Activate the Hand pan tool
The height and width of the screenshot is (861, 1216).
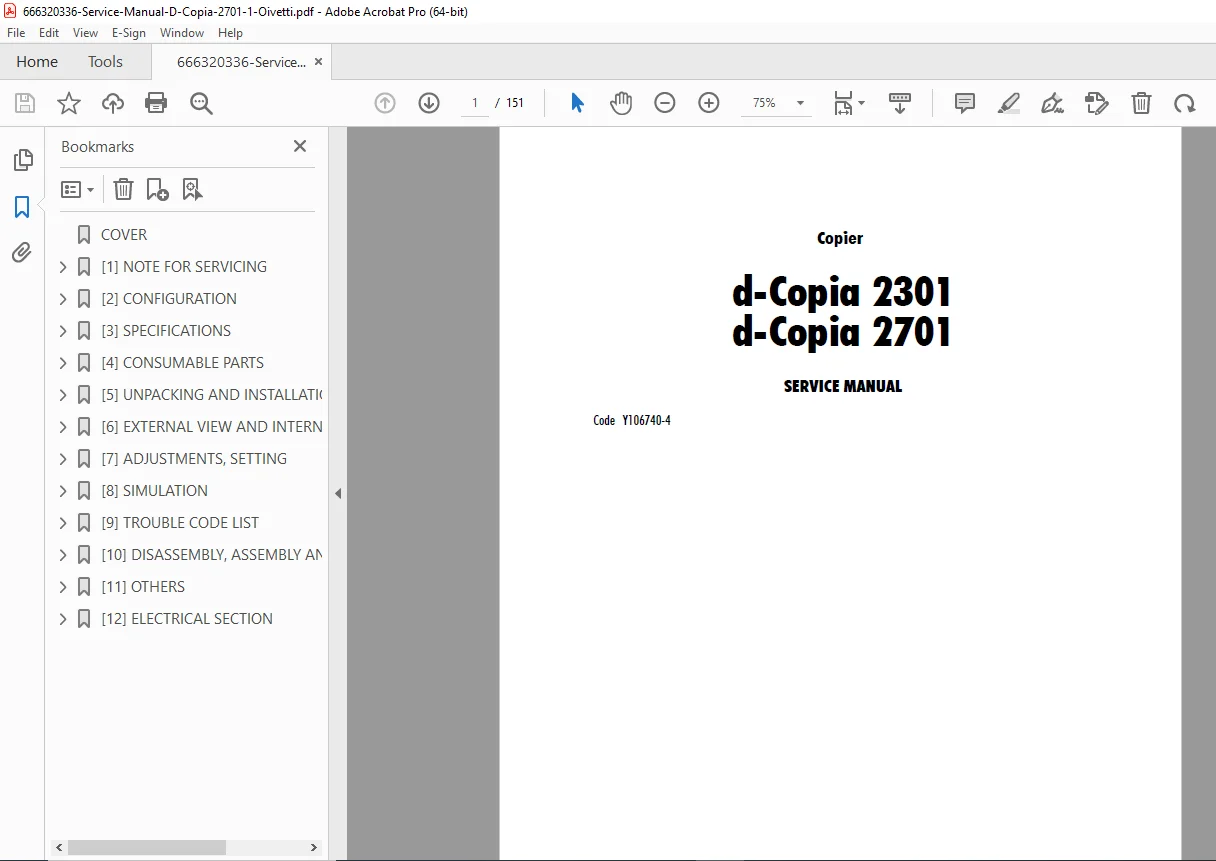[621, 103]
